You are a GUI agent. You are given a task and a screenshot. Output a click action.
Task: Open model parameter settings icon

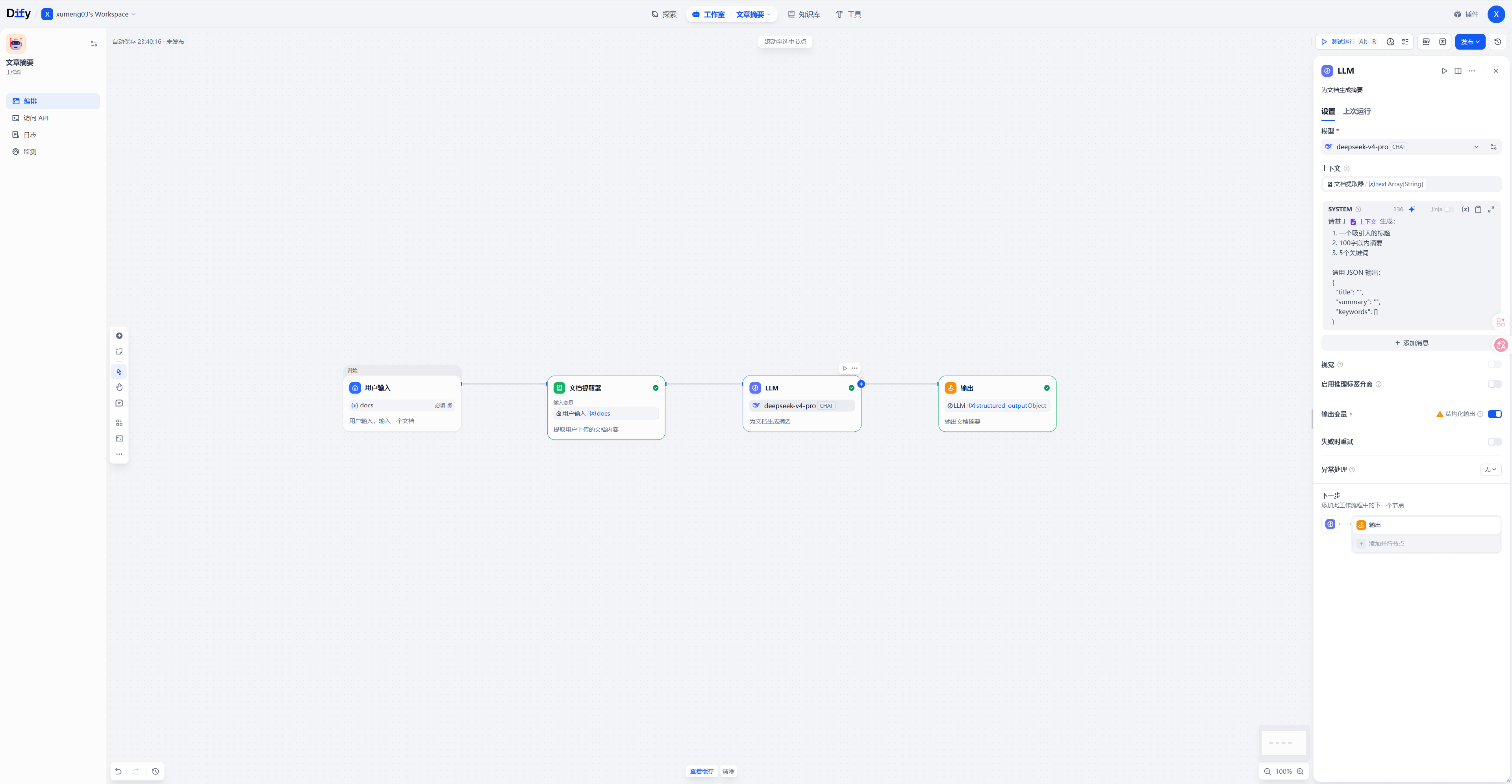(x=1493, y=147)
